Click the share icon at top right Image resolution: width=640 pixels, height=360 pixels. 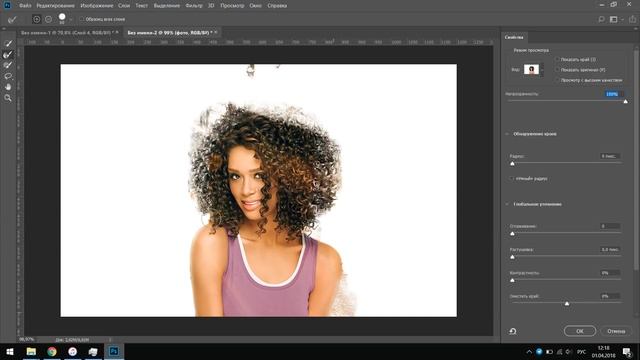[x=632, y=19]
